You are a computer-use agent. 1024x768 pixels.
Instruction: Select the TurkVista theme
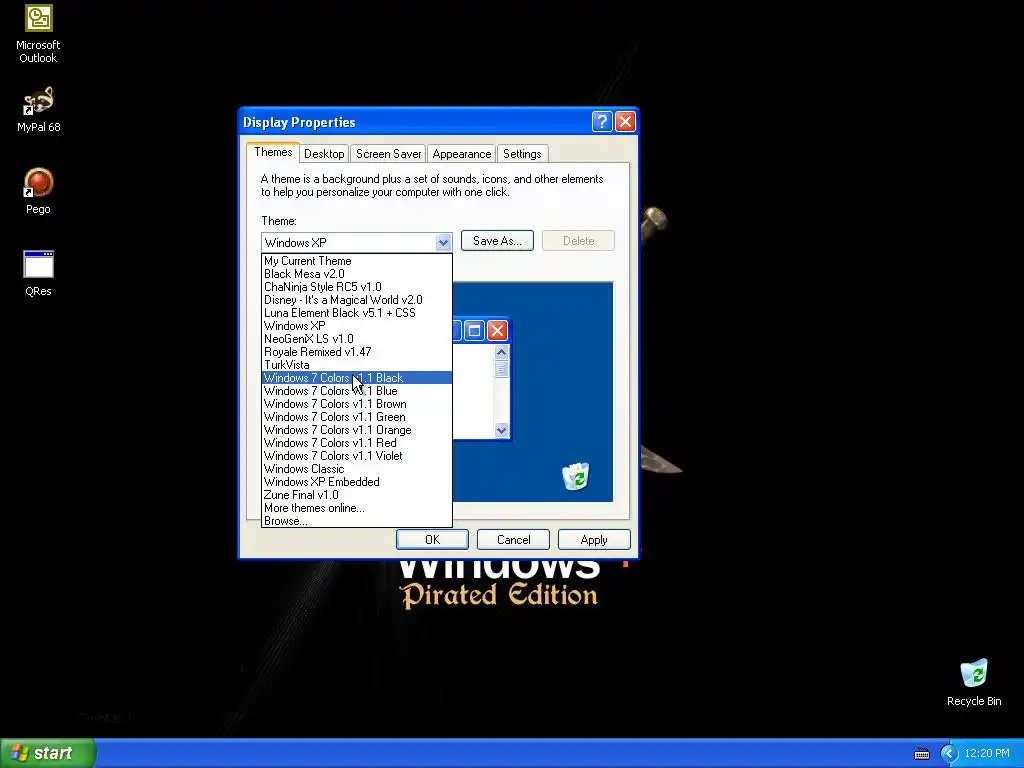point(357,365)
